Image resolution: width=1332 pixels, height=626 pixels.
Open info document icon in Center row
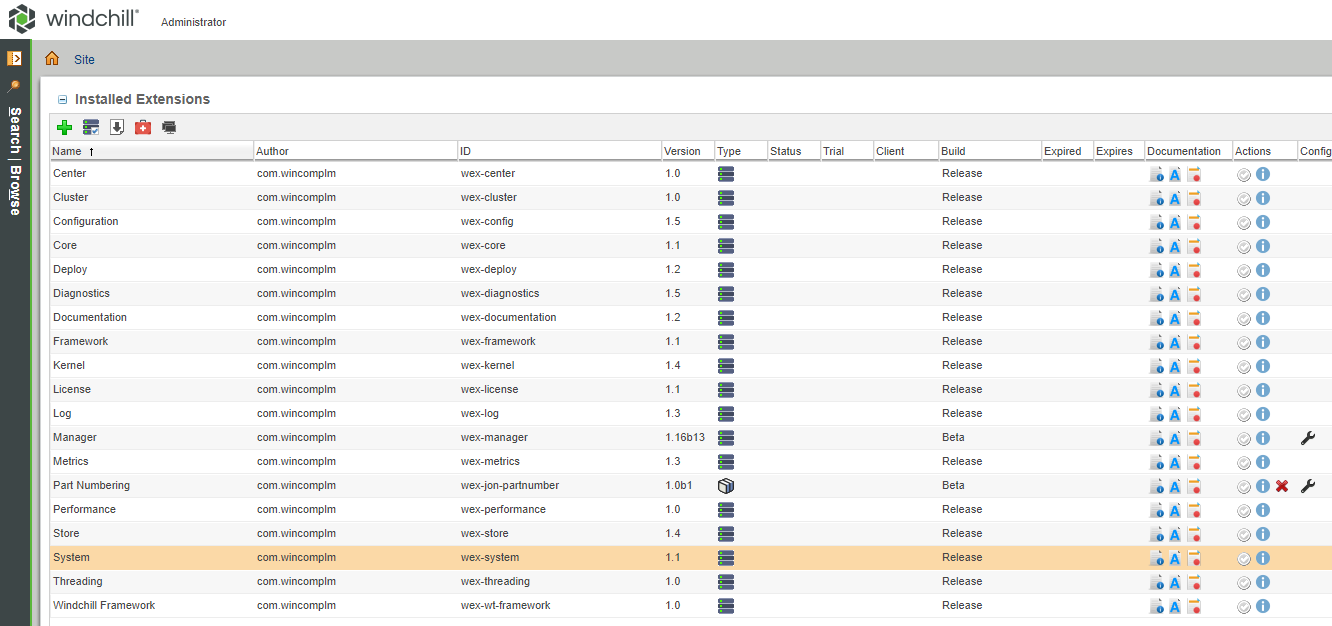coord(1157,174)
